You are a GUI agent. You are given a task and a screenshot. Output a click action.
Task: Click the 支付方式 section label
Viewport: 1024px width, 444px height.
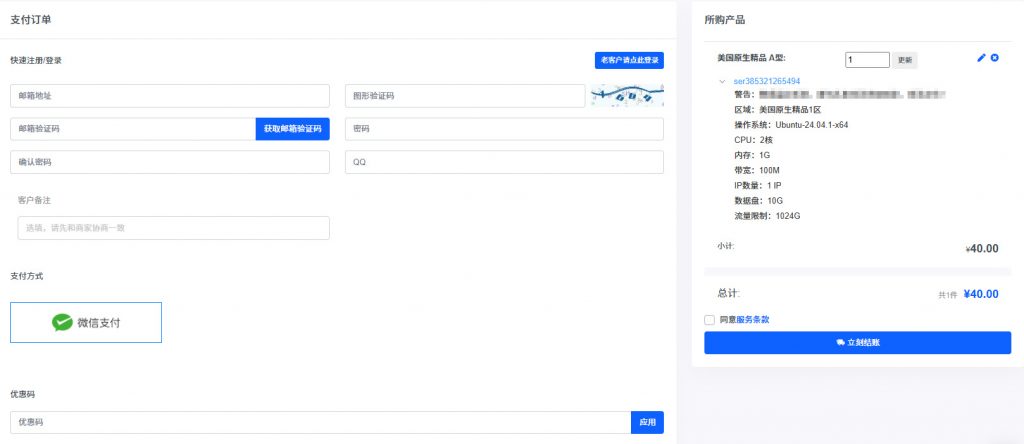coord(27,276)
